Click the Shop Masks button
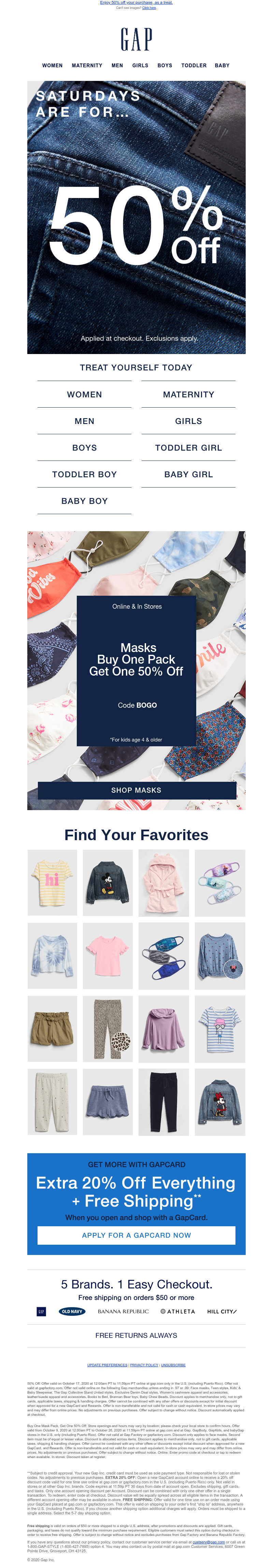 tap(137, 790)
